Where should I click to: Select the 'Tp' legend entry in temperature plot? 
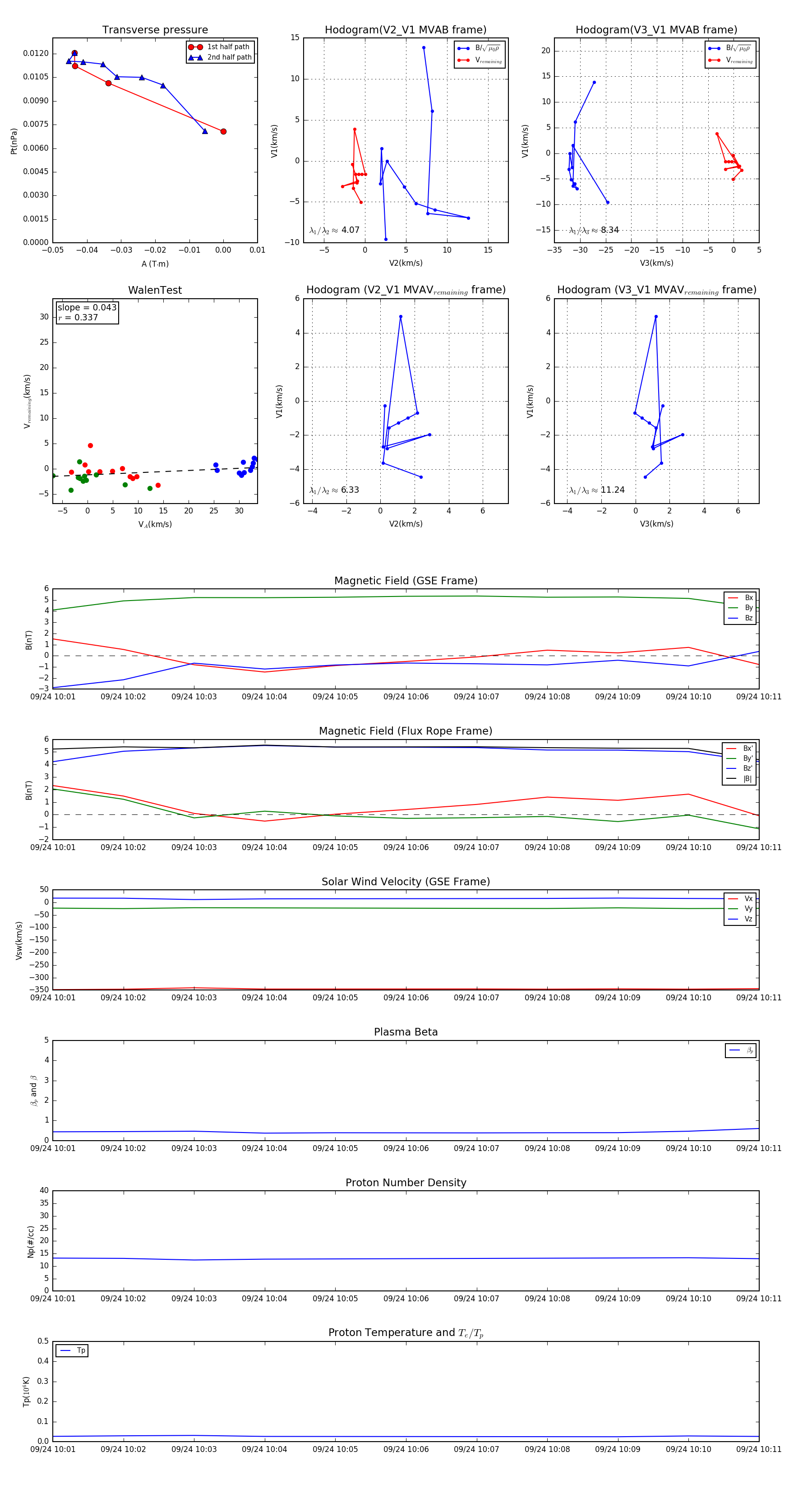[72, 1351]
